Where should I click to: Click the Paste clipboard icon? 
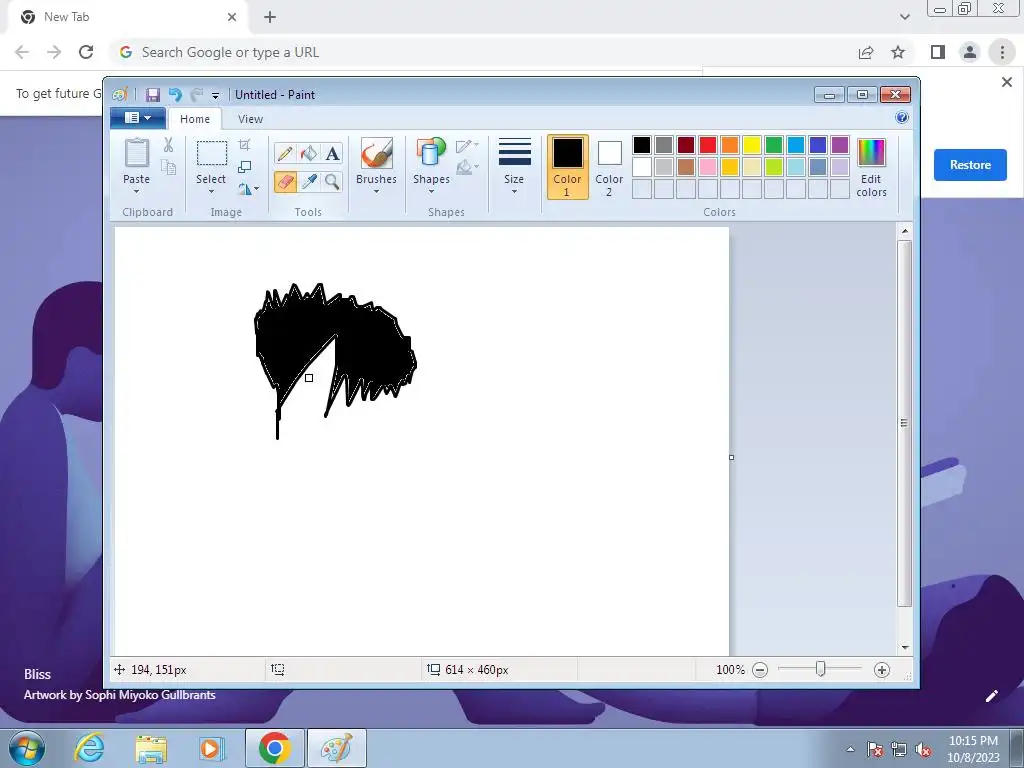[136, 153]
